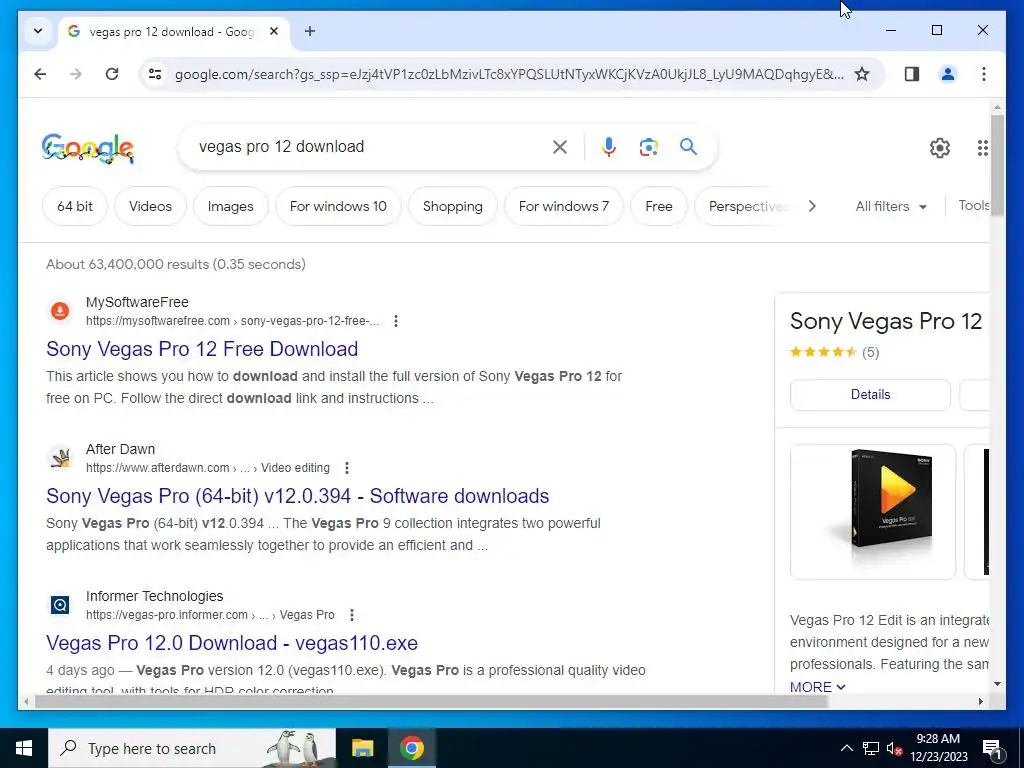Open Vegas Pro 12.0 Download - vegas110.exe link
The width and height of the screenshot is (1024, 768).
point(232,643)
